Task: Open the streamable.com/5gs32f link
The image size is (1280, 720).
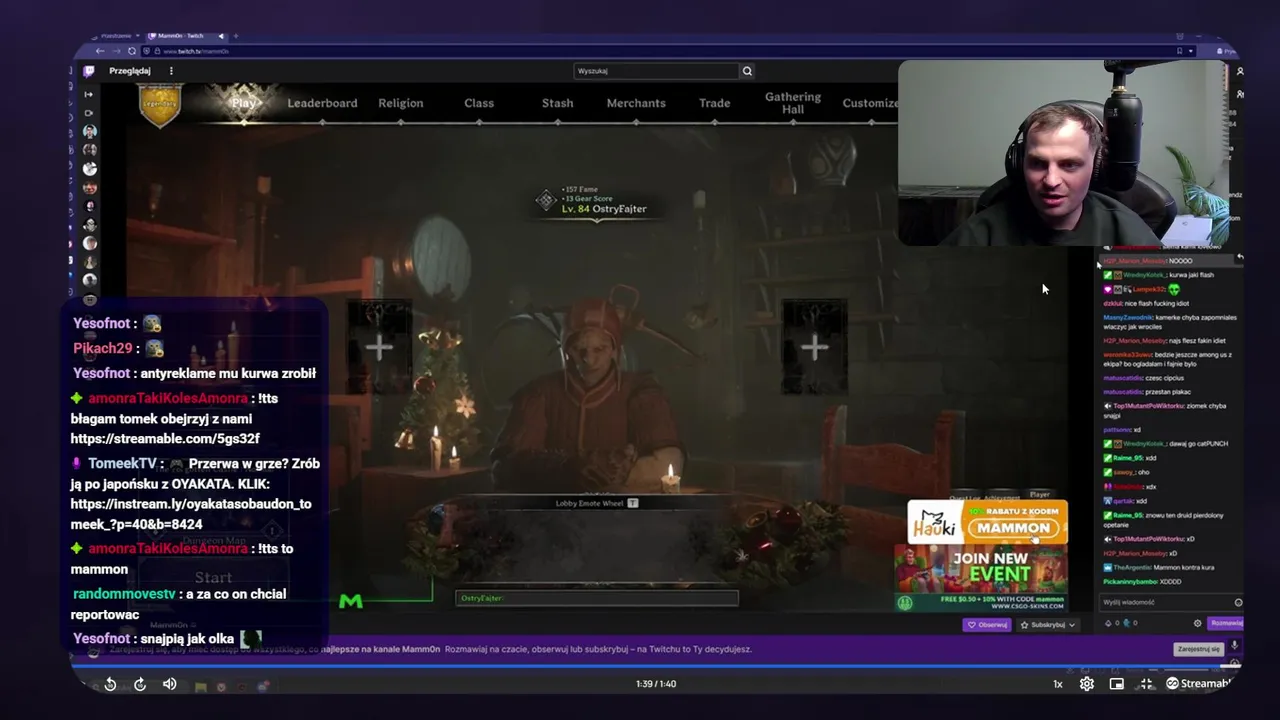Action: click(165, 439)
